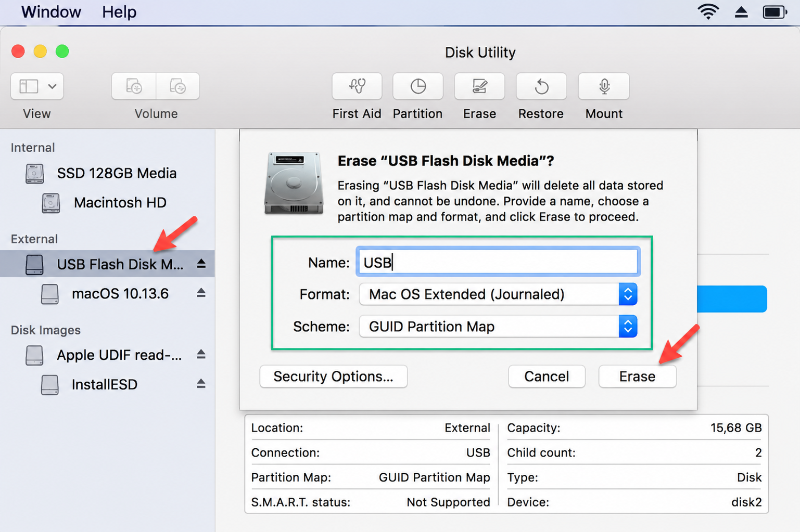
Task: Click the yellow minimize window button
Action: click(x=40, y=51)
